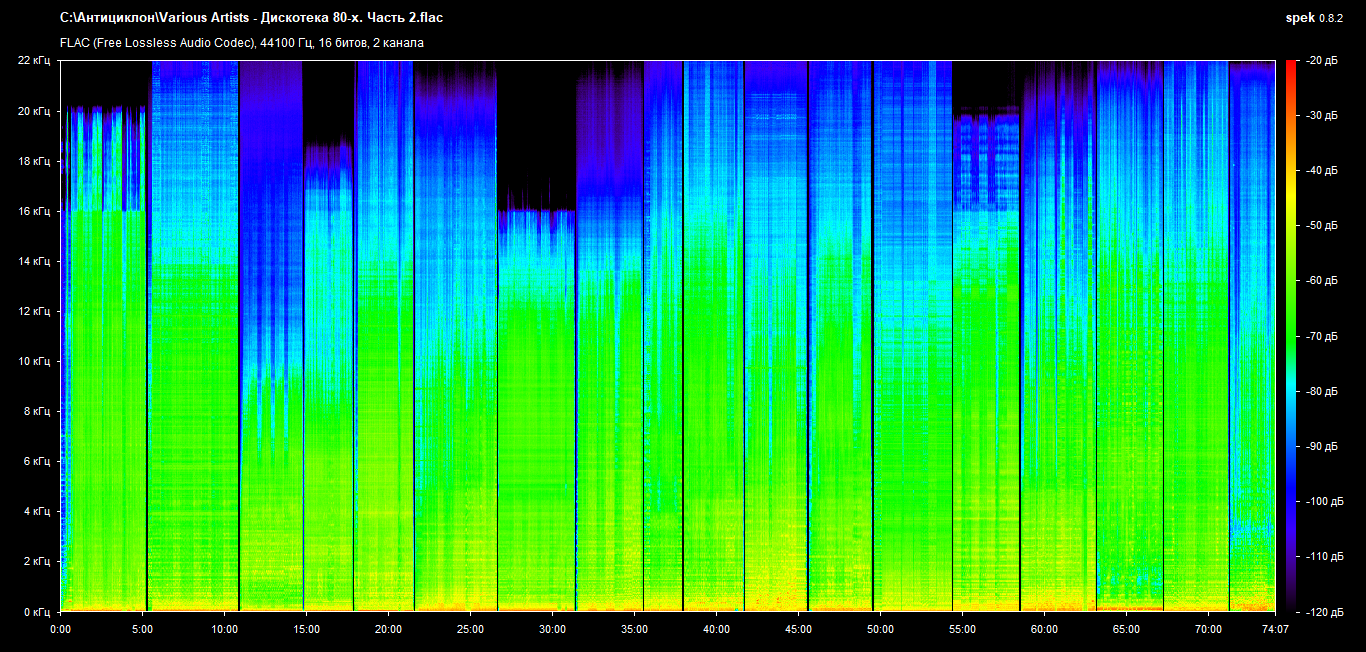Click the 6 кГц frequency label
The image size is (1366, 652).
[37, 461]
